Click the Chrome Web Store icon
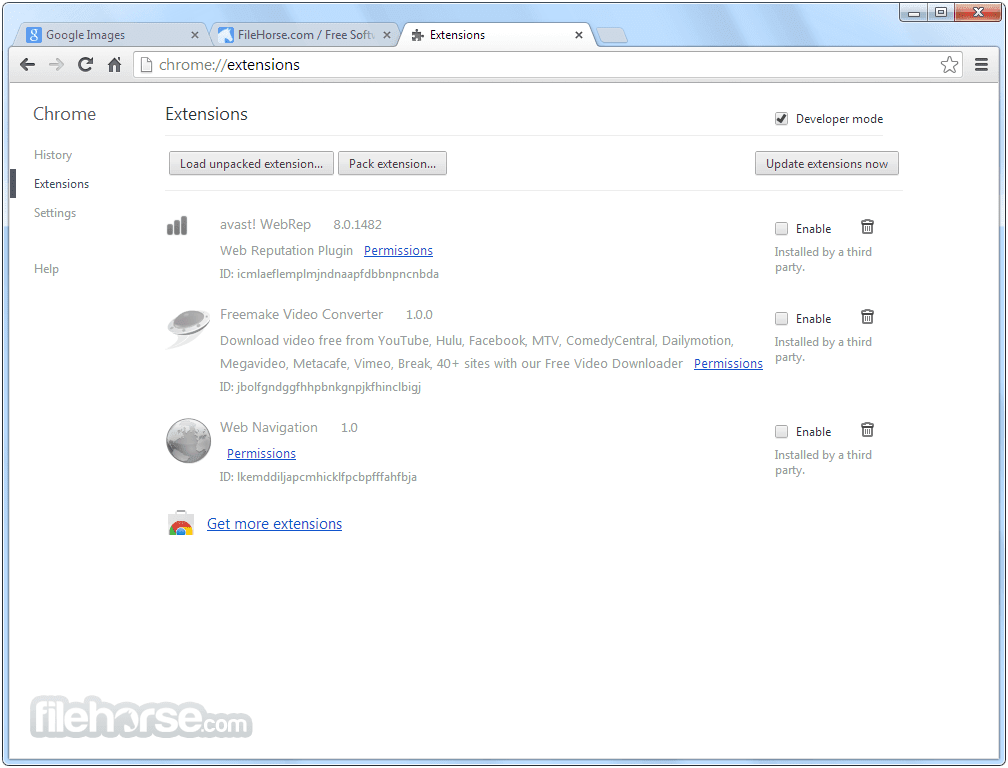 pyautogui.click(x=181, y=523)
